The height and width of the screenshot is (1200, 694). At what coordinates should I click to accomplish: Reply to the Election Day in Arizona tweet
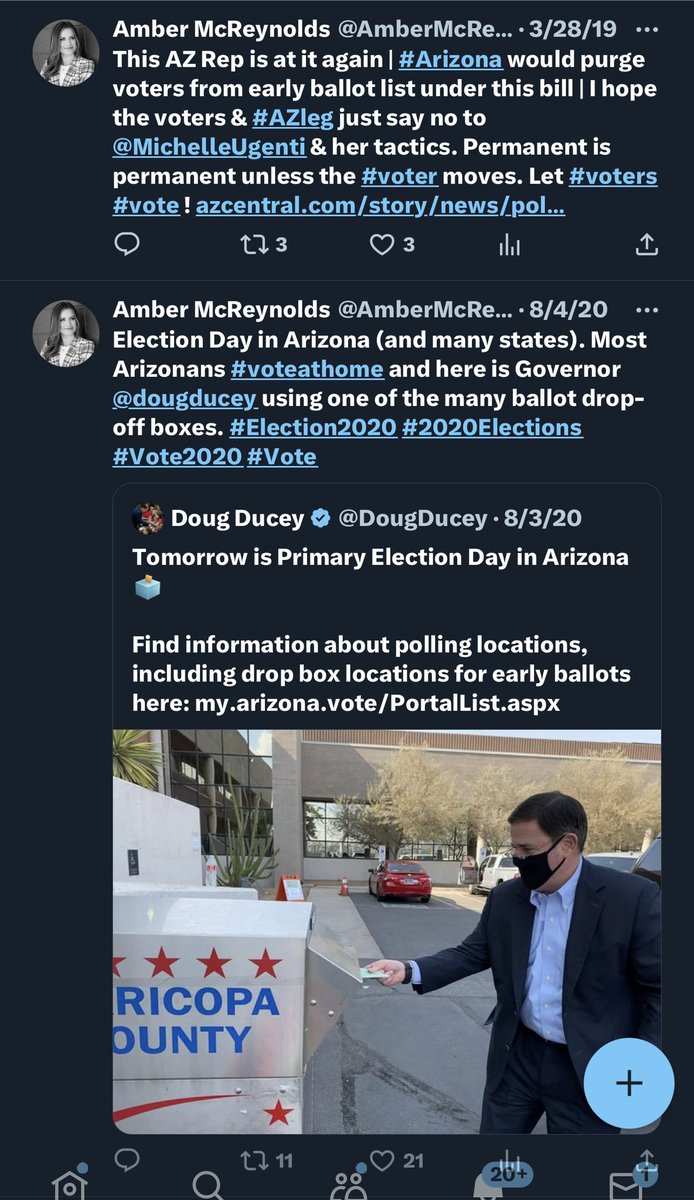tap(126, 1160)
